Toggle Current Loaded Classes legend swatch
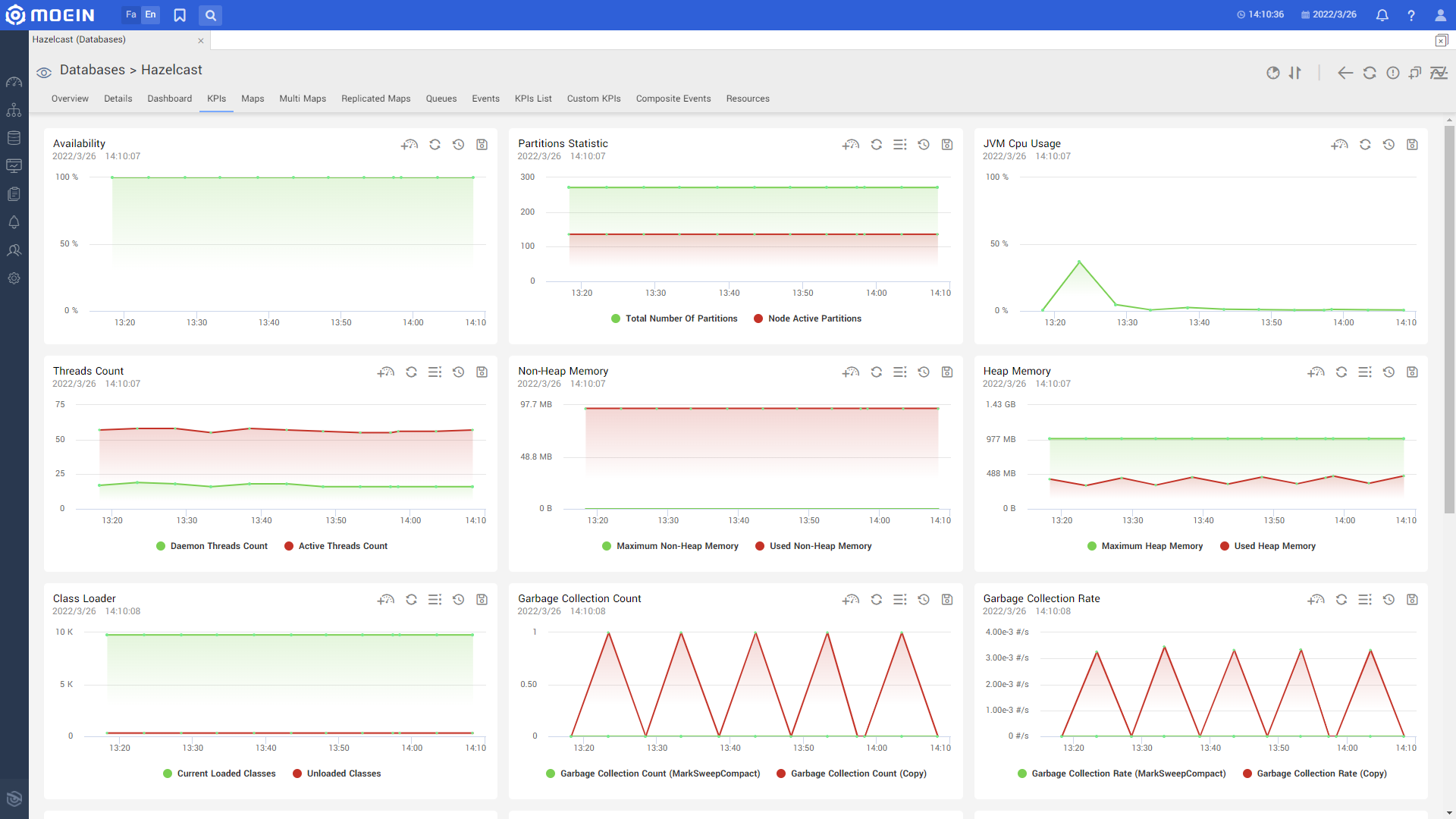1456x819 pixels. [167, 773]
